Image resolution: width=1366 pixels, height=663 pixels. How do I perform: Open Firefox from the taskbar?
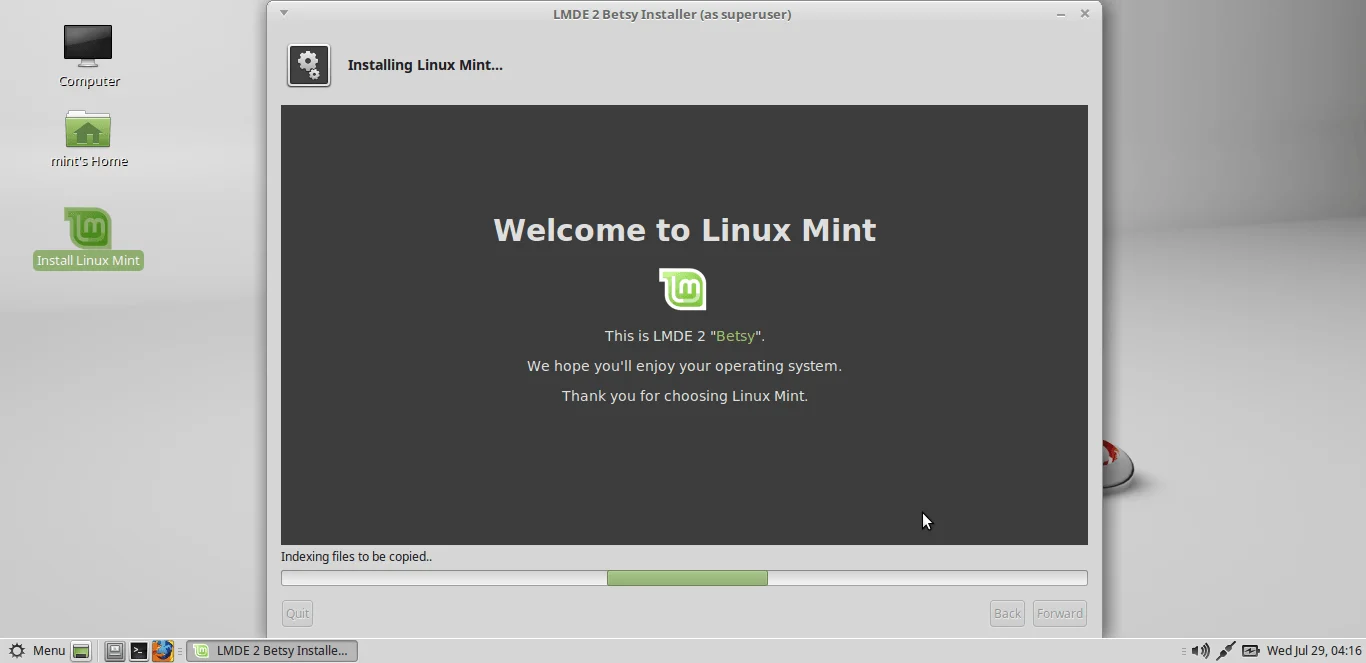163,651
